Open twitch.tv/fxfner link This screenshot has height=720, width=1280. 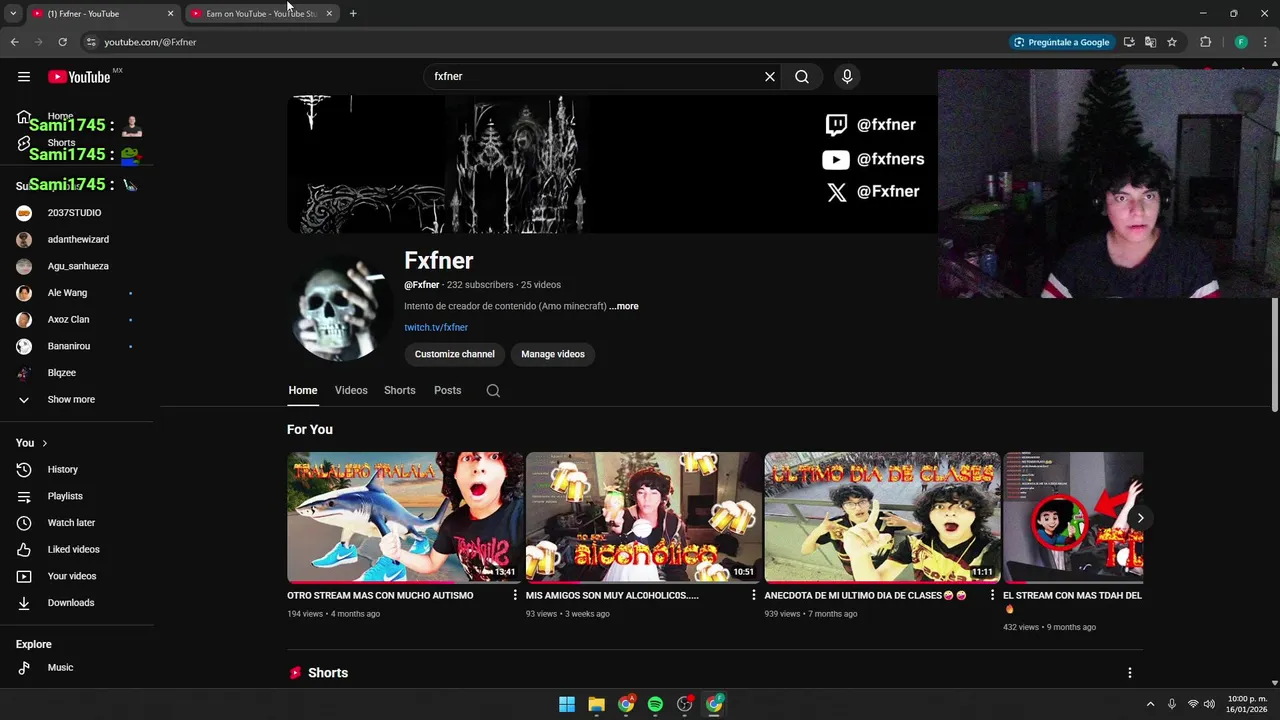point(436,327)
